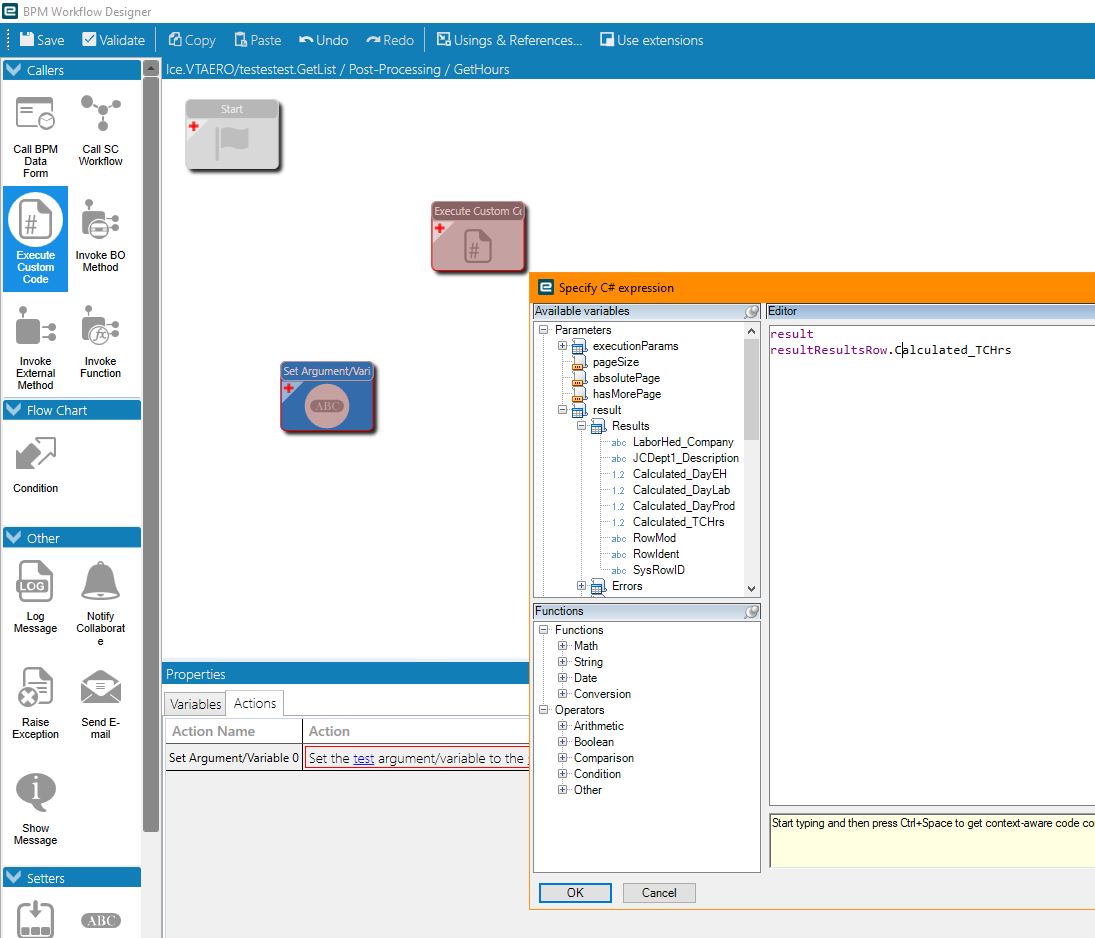Screen dimensions: 1095x938
Task: Select JCDept1_Description variable
Action: point(686,457)
